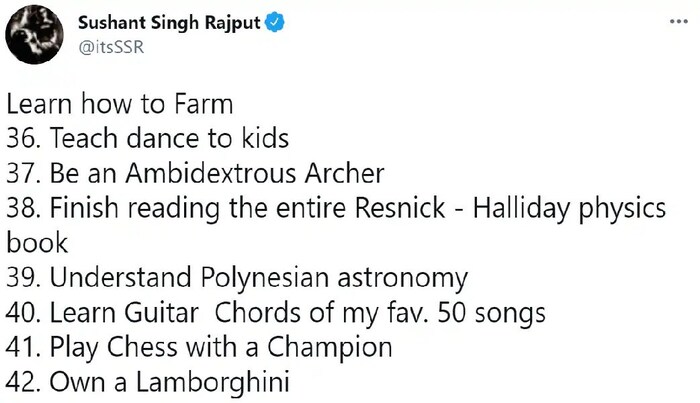Click the word "Polynesian" in item 39
Screen dimensions: 700x403
coord(262,277)
